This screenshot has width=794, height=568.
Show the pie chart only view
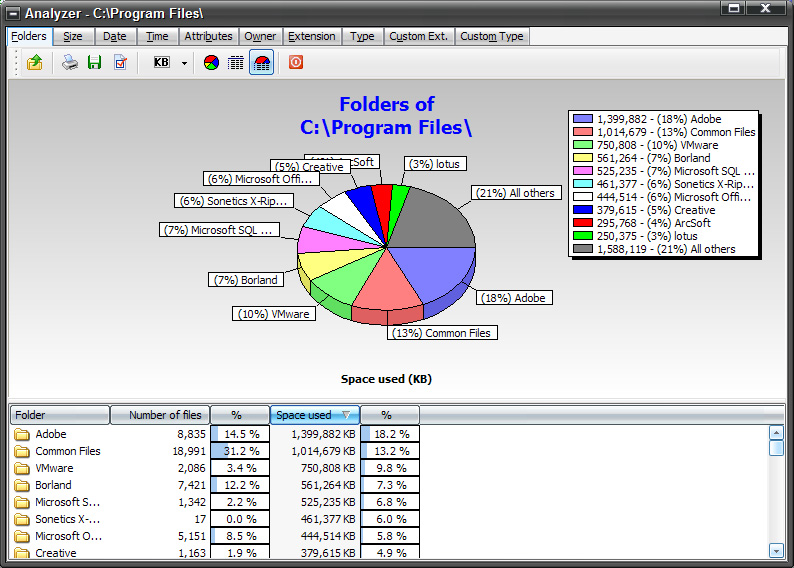(211, 63)
